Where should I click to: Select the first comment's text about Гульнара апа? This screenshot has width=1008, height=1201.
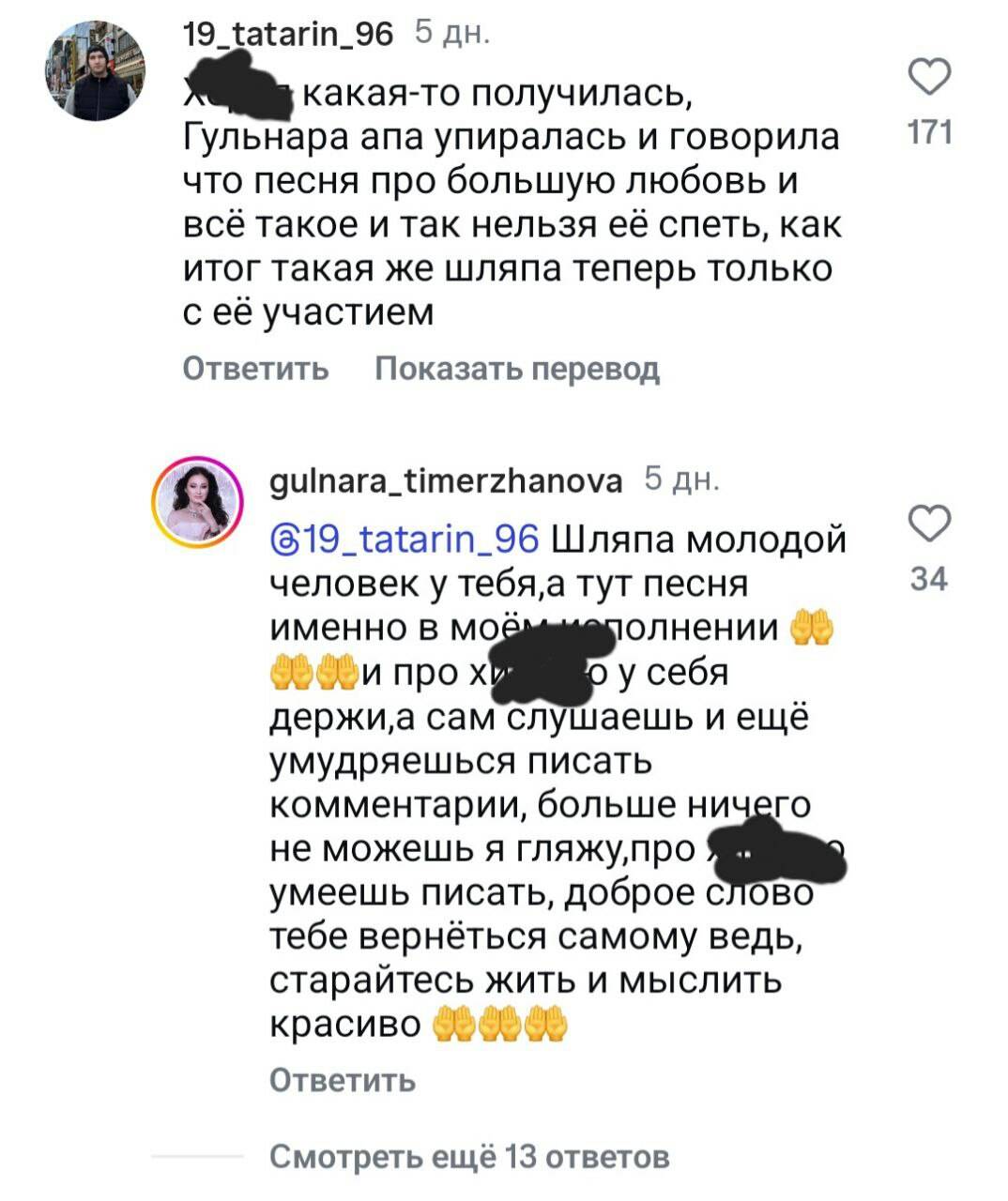point(512,204)
